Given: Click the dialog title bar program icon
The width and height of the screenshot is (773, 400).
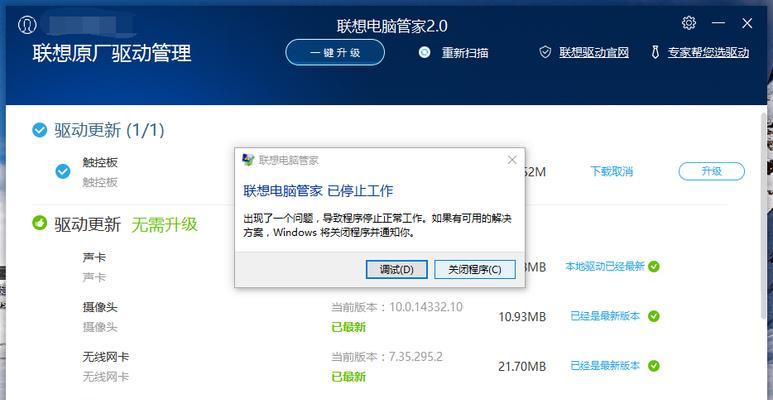Looking at the screenshot, I should tap(248, 160).
